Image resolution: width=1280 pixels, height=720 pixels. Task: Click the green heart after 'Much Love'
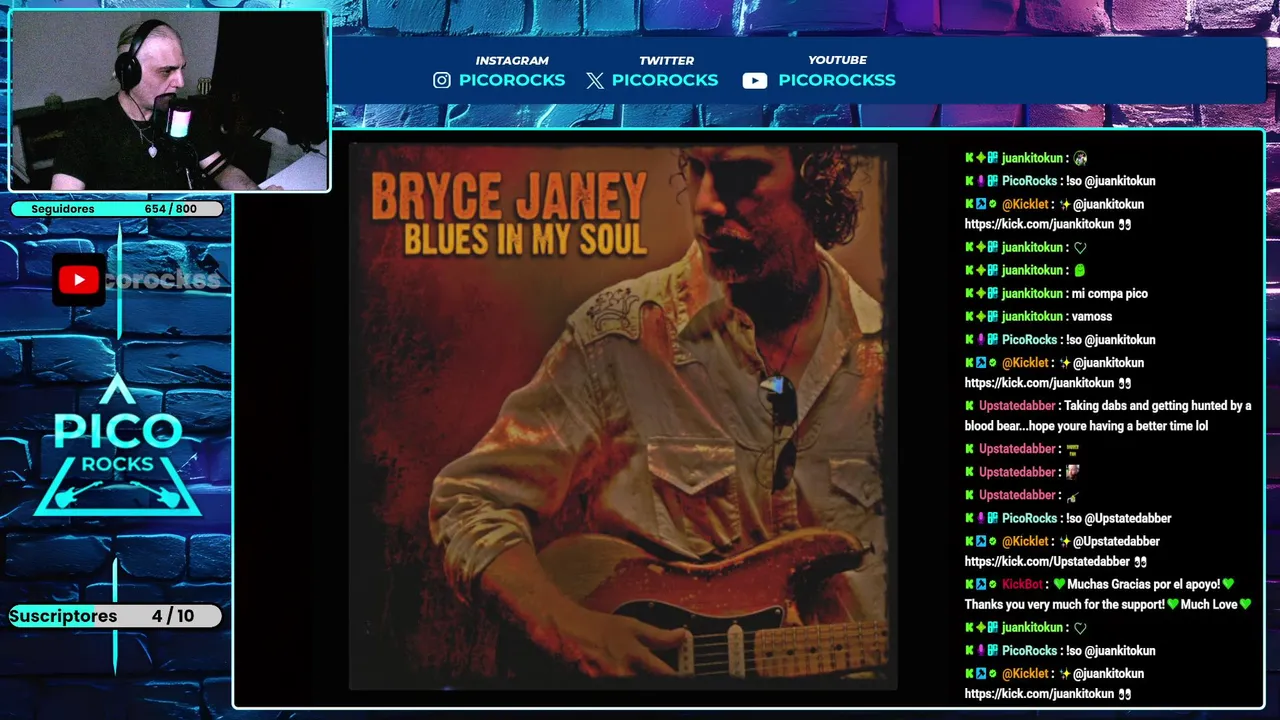1245,604
